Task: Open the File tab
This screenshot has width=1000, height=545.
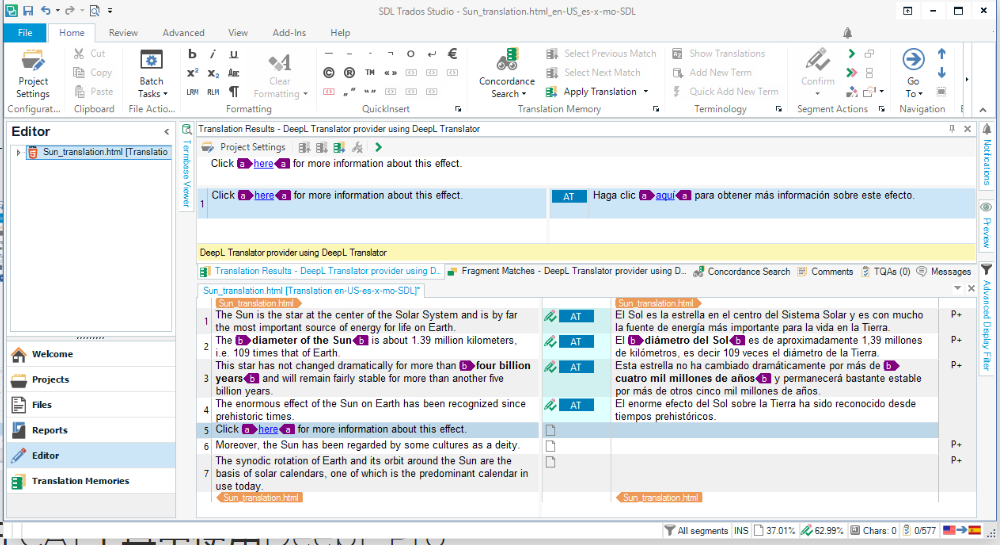Action: (x=25, y=33)
